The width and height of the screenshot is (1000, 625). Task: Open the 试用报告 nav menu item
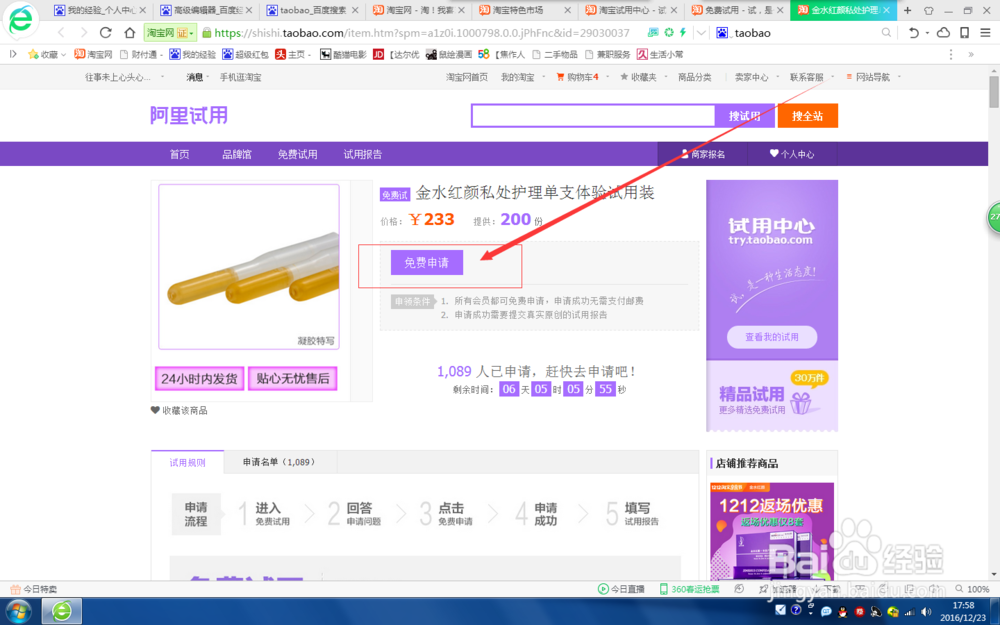(x=363, y=154)
